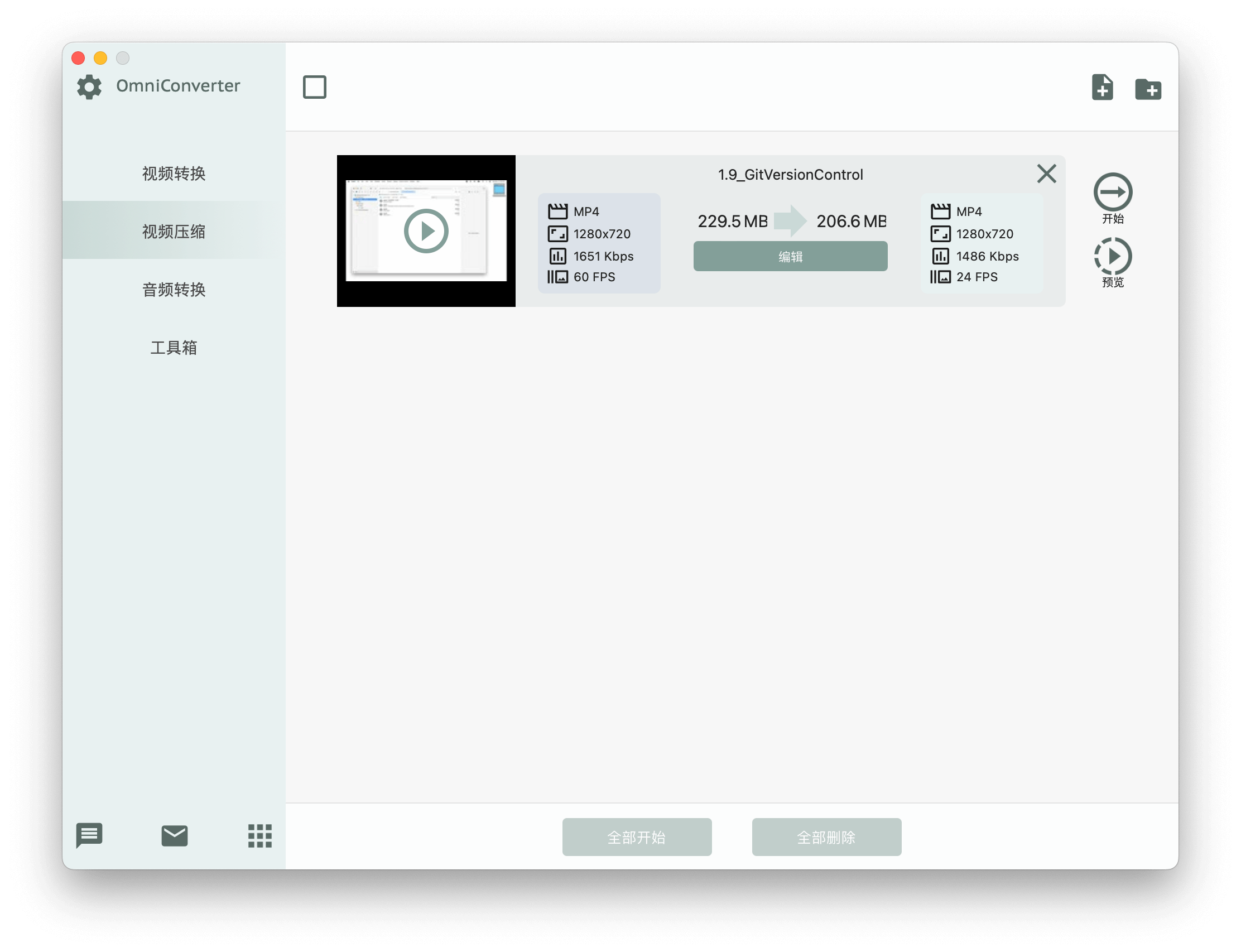Click the 全部删除 button
This screenshot has height=952, width=1241.
pos(826,837)
